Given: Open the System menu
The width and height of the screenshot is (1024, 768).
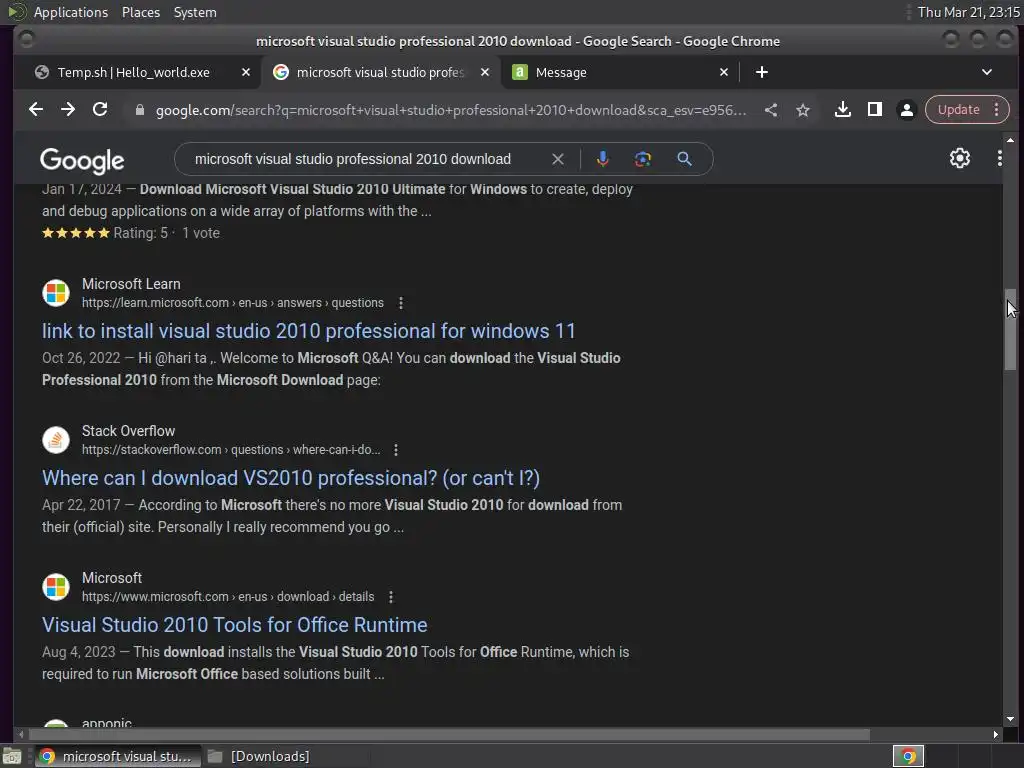Looking at the screenshot, I should tap(195, 12).
